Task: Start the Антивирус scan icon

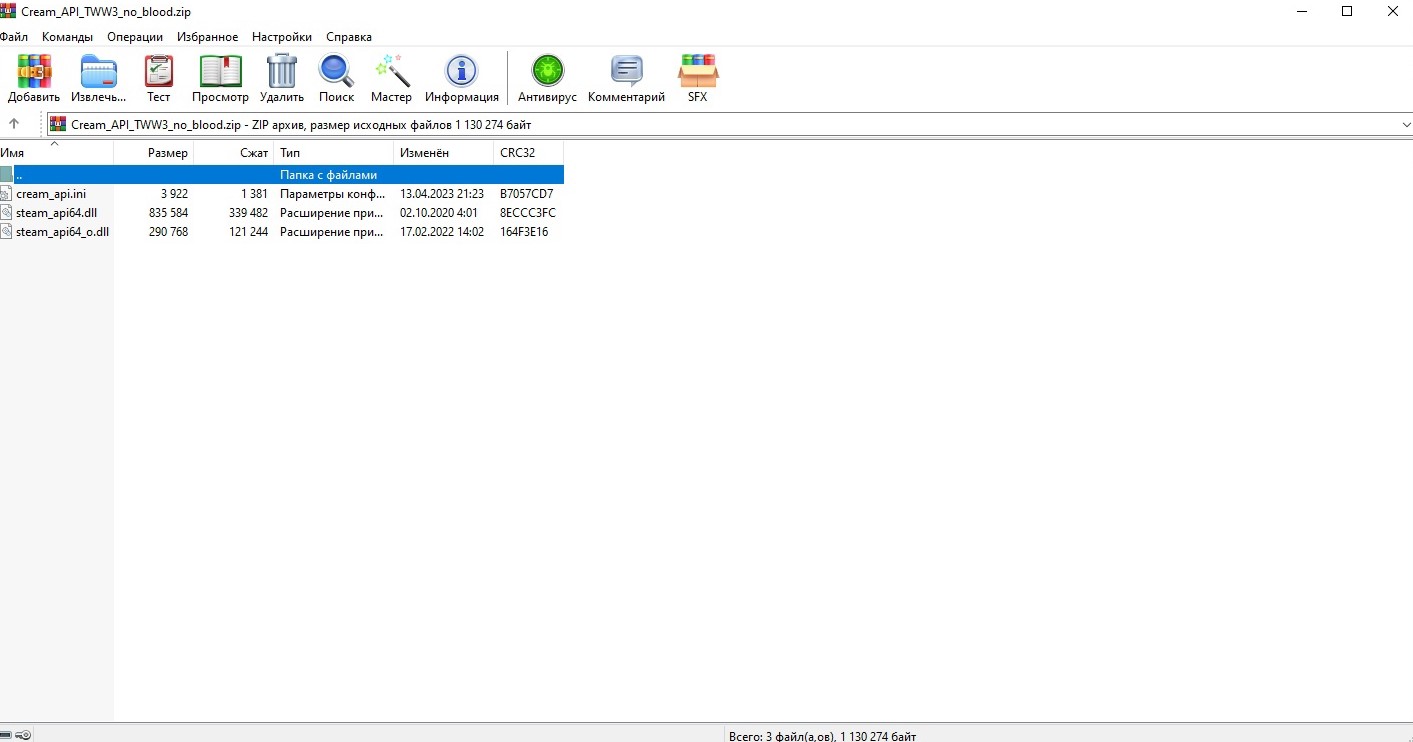Action: point(547,78)
